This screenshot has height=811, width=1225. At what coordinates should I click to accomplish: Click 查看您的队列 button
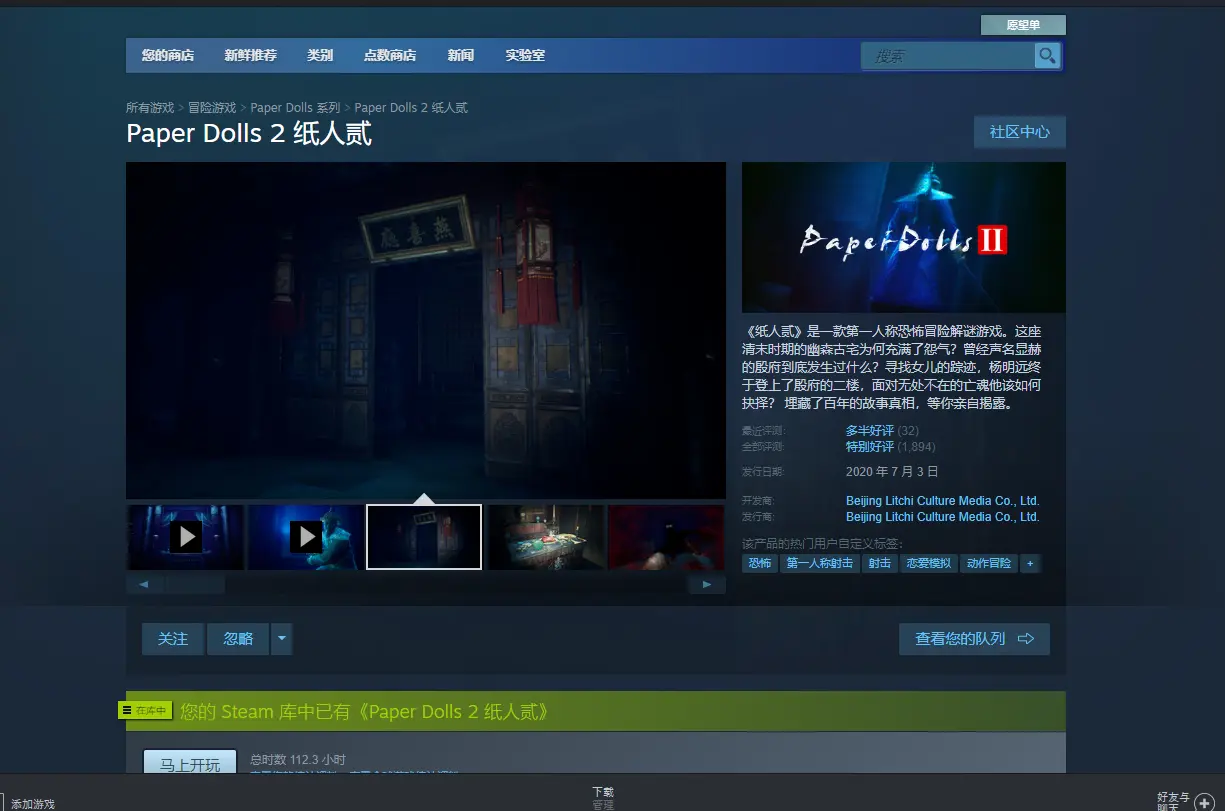pos(975,639)
